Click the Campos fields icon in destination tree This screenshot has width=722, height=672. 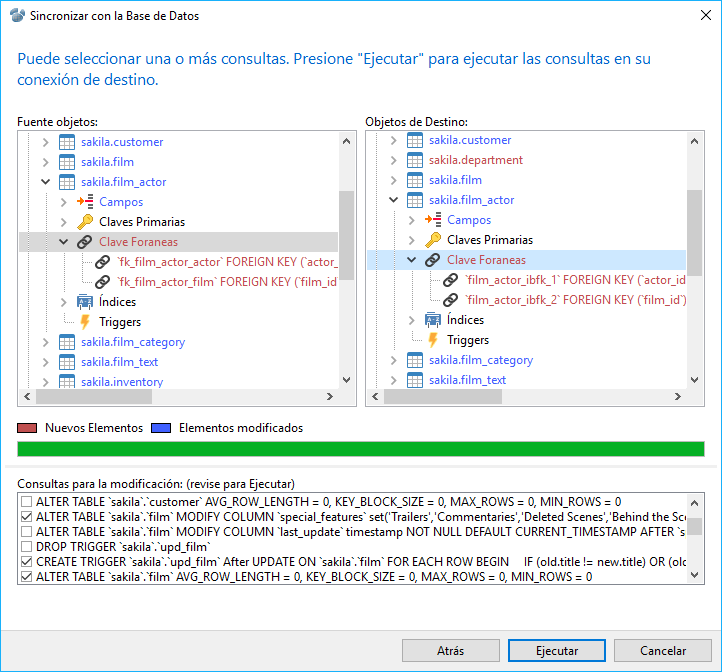coord(433,220)
